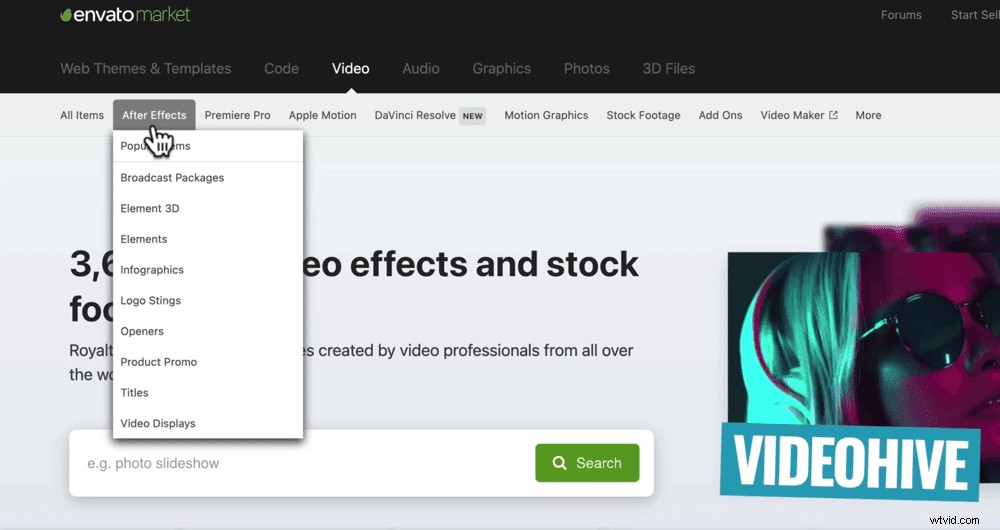Open the Motion Graphics subcategory
1000x530 pixels.
[546, 115]
